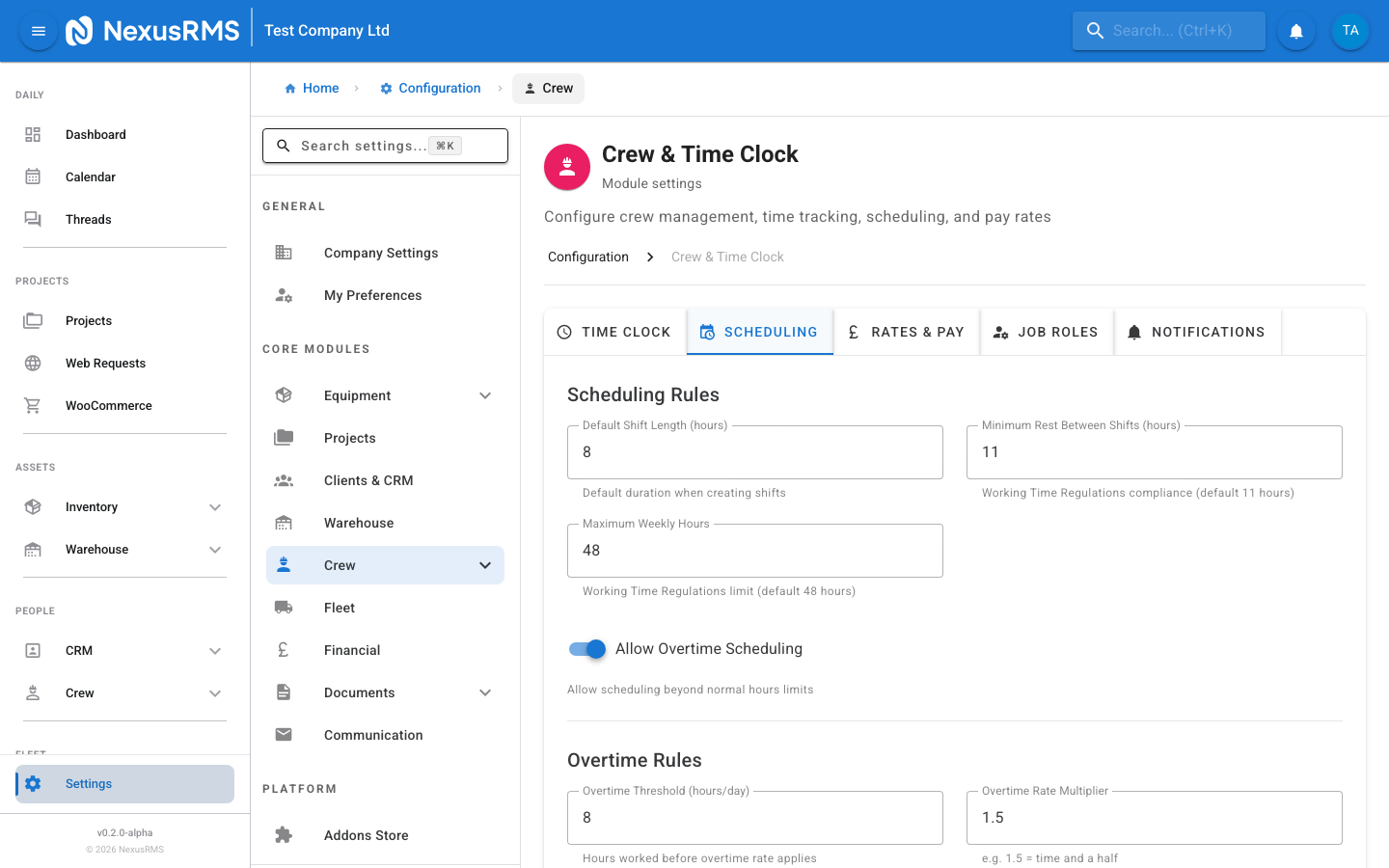The height and width of the screenshot is (868, 1389).
Task: Edit the Overtime Rate Multiplier value
Action: tap(1154, 817)
